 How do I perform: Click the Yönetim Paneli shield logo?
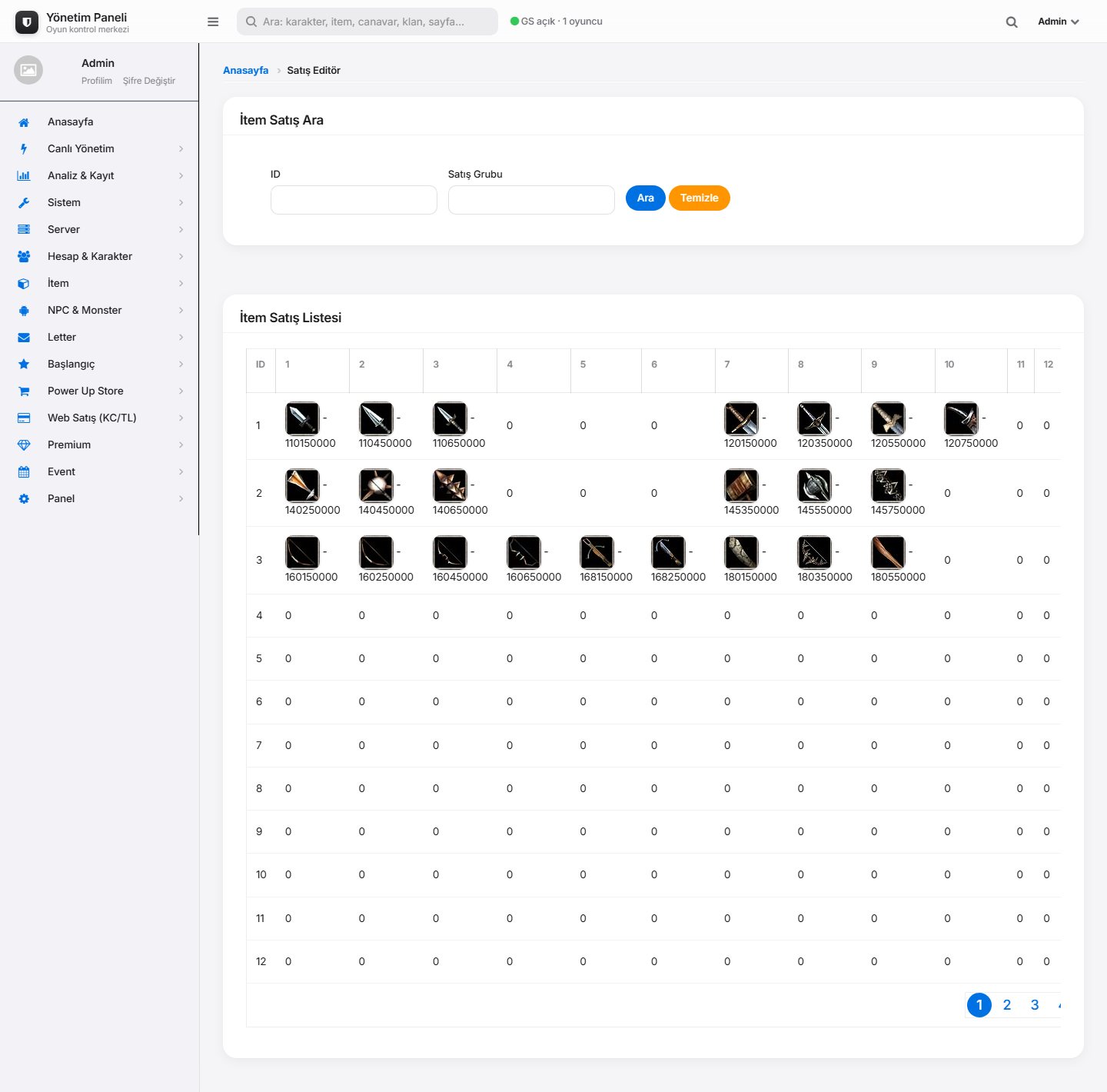27,22
